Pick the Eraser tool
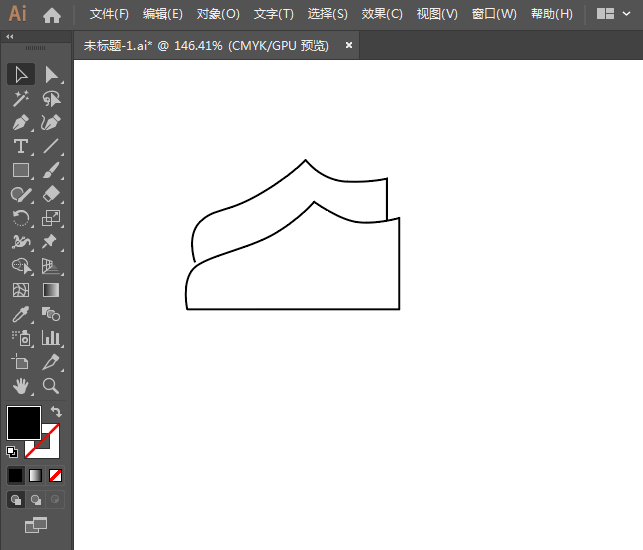The image size is (643, 550). point(51,194)
